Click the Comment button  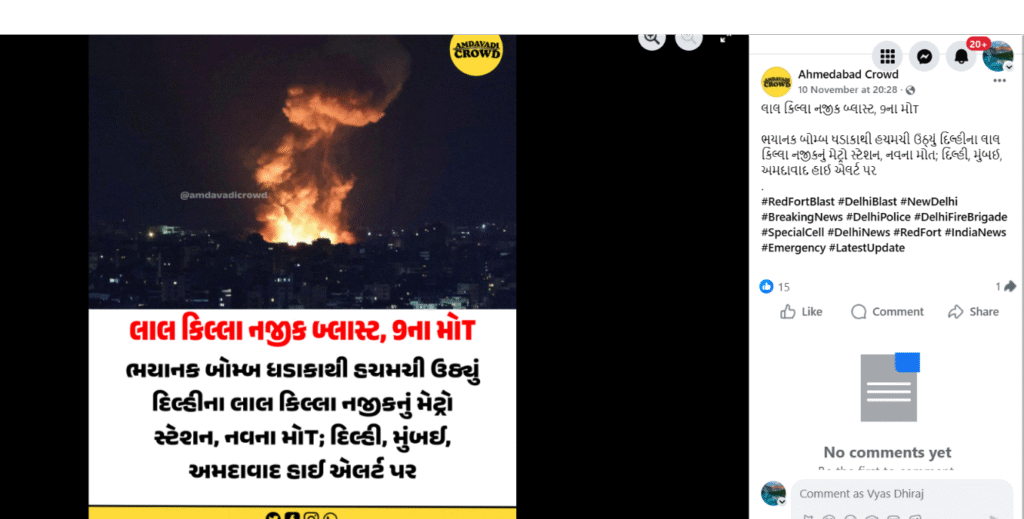pyautogui.click(x=888, y=311)
